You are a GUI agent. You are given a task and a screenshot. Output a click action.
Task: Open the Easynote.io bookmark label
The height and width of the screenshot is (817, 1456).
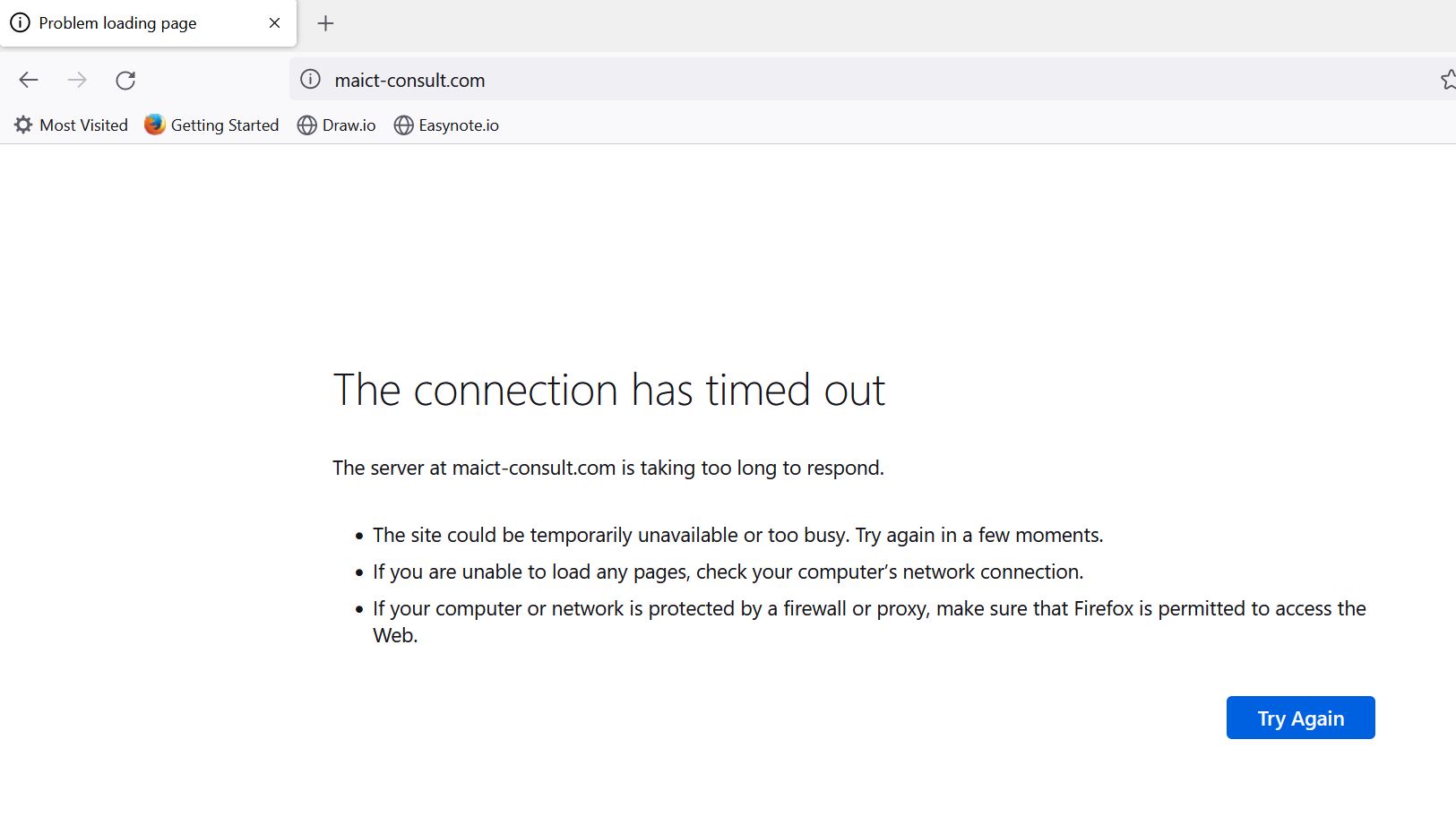[459, 125]
